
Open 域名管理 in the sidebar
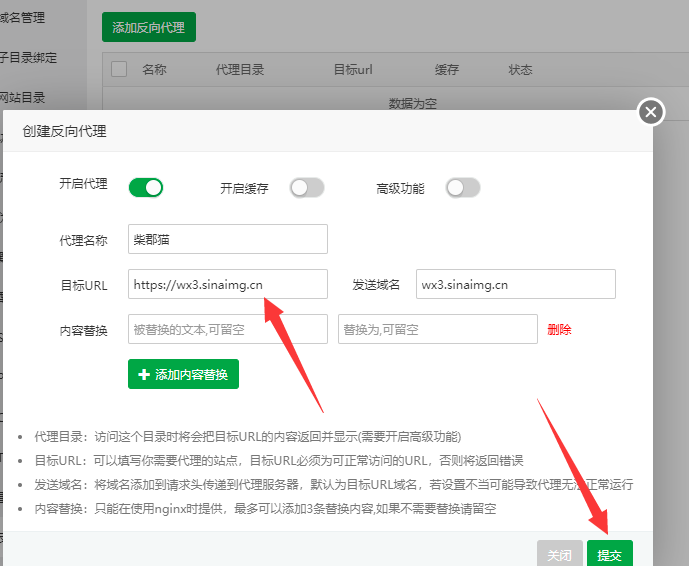(22, 18)
